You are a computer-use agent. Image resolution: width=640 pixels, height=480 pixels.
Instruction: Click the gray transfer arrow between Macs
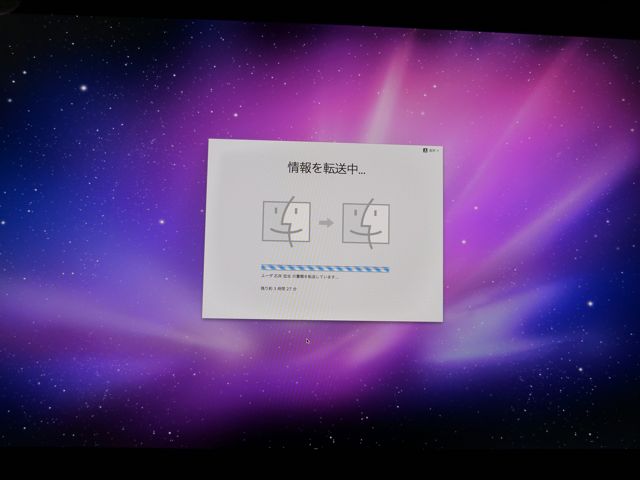click(326, 222)
